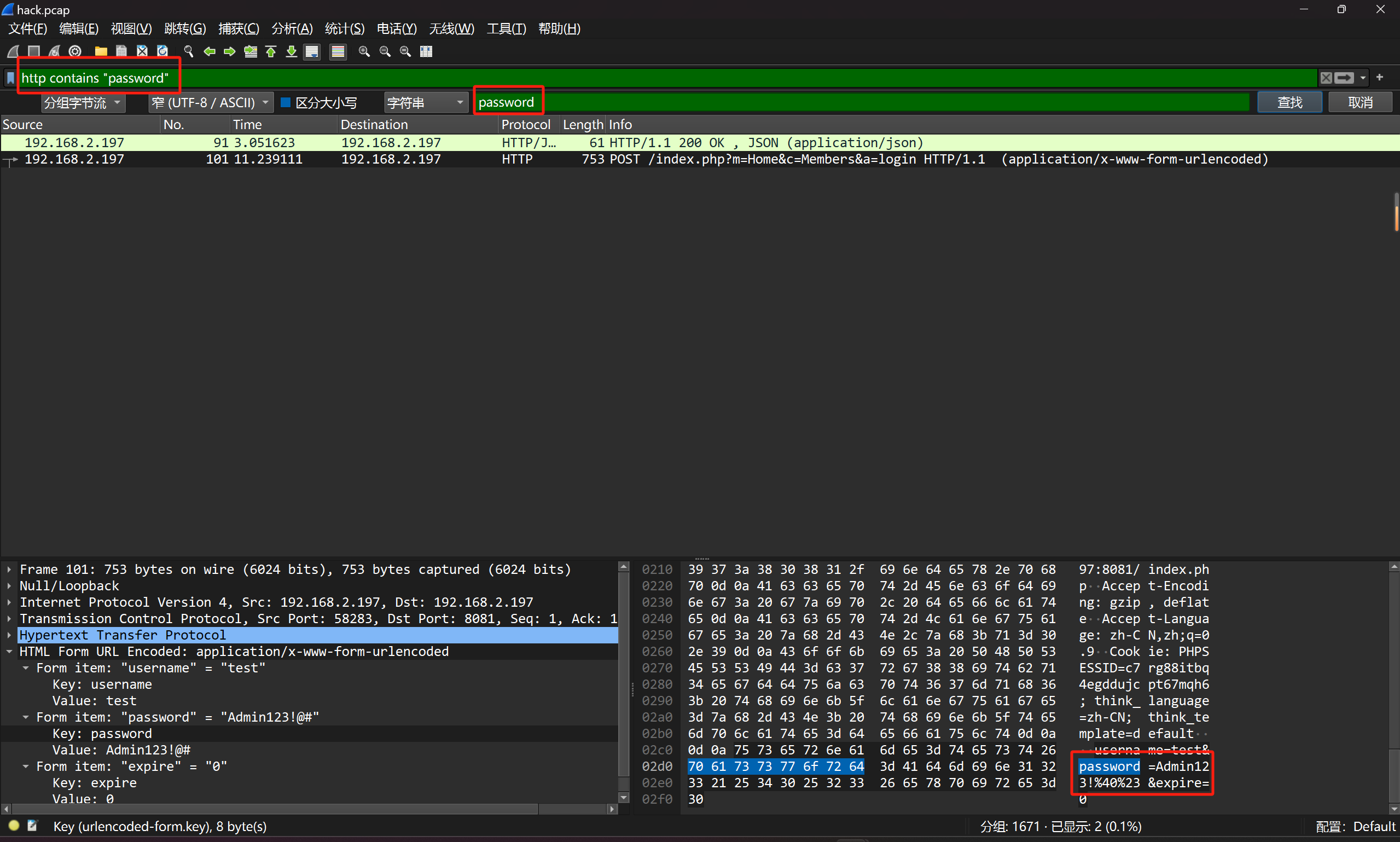
Task: Apply the display filter arrow icon
Action: click(x=1344, y=78)
